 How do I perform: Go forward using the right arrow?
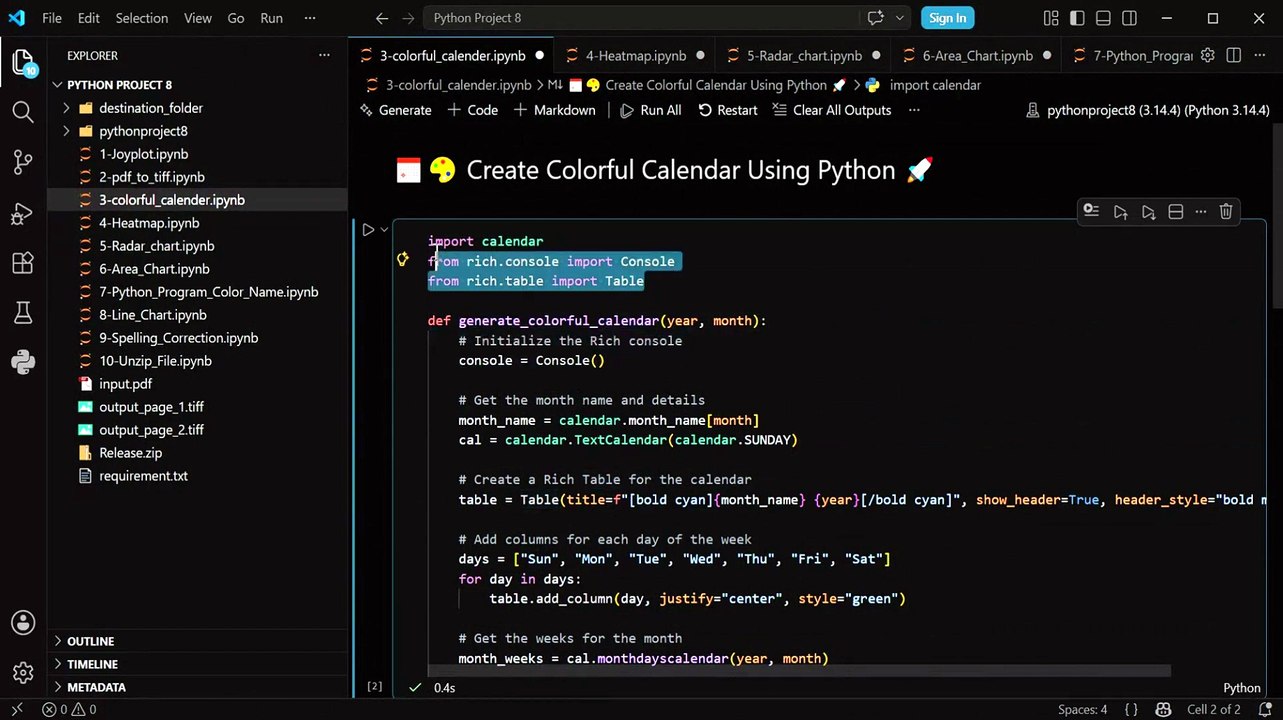click(x=410, y=18)
